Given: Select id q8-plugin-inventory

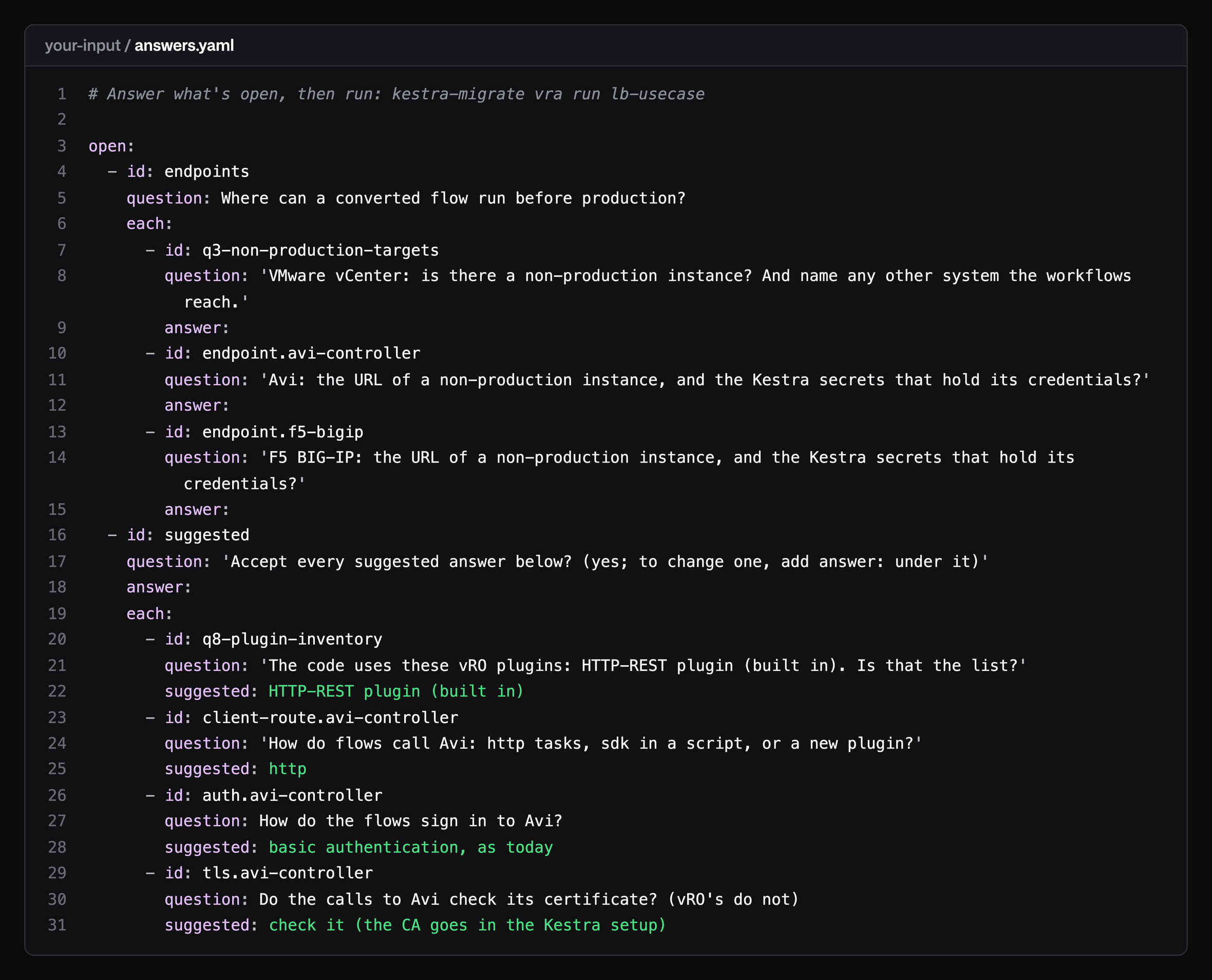Looking at the screenshot, I should tap(292, 639).
